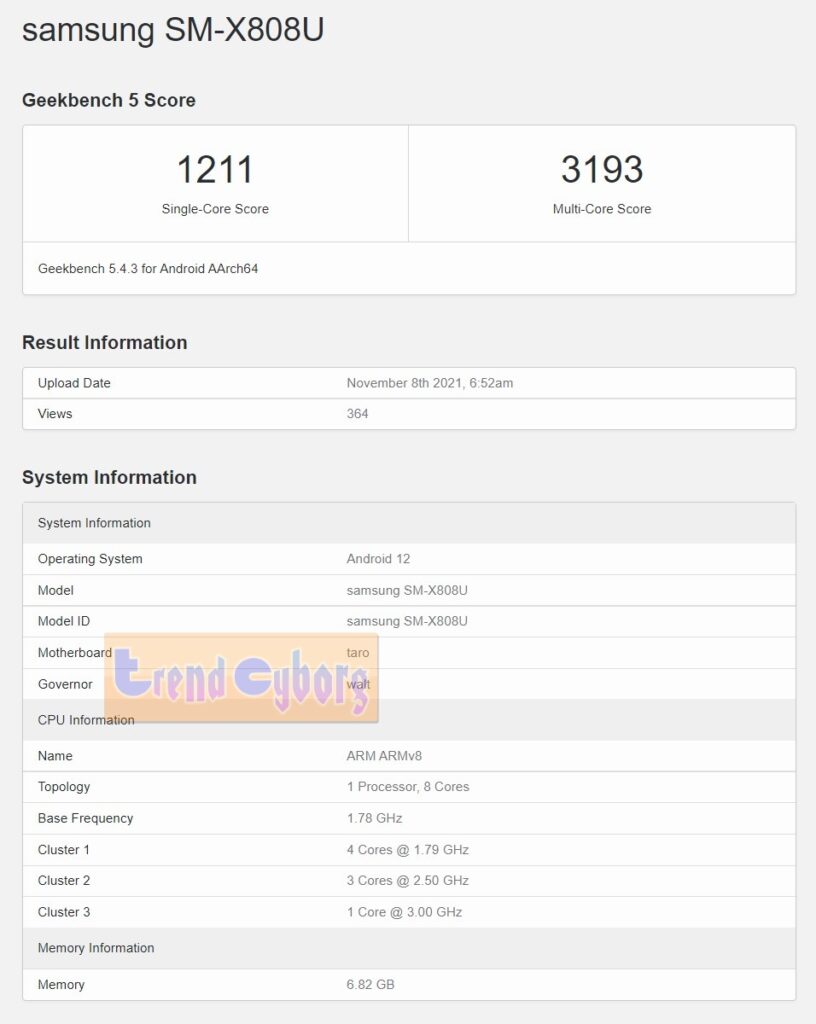Screen dimensions: 816x1024
Task: Click the Views count 364
Action: [357, 414]
